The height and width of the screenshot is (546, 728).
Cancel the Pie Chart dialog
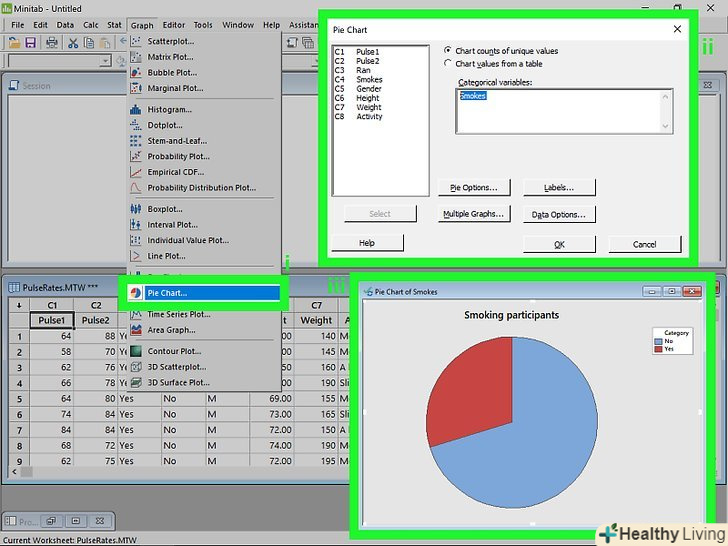[644, 244]
